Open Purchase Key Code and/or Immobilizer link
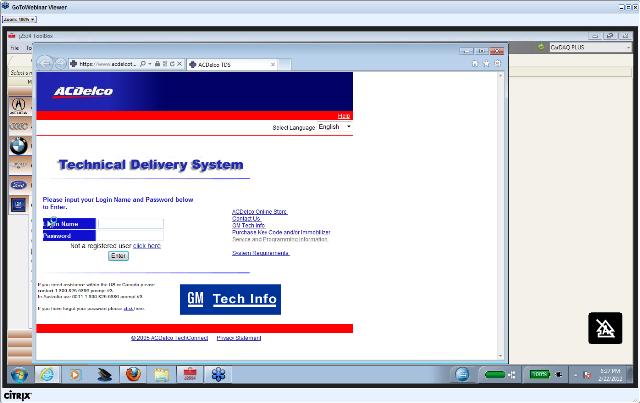640x403 pixels. 281,232
